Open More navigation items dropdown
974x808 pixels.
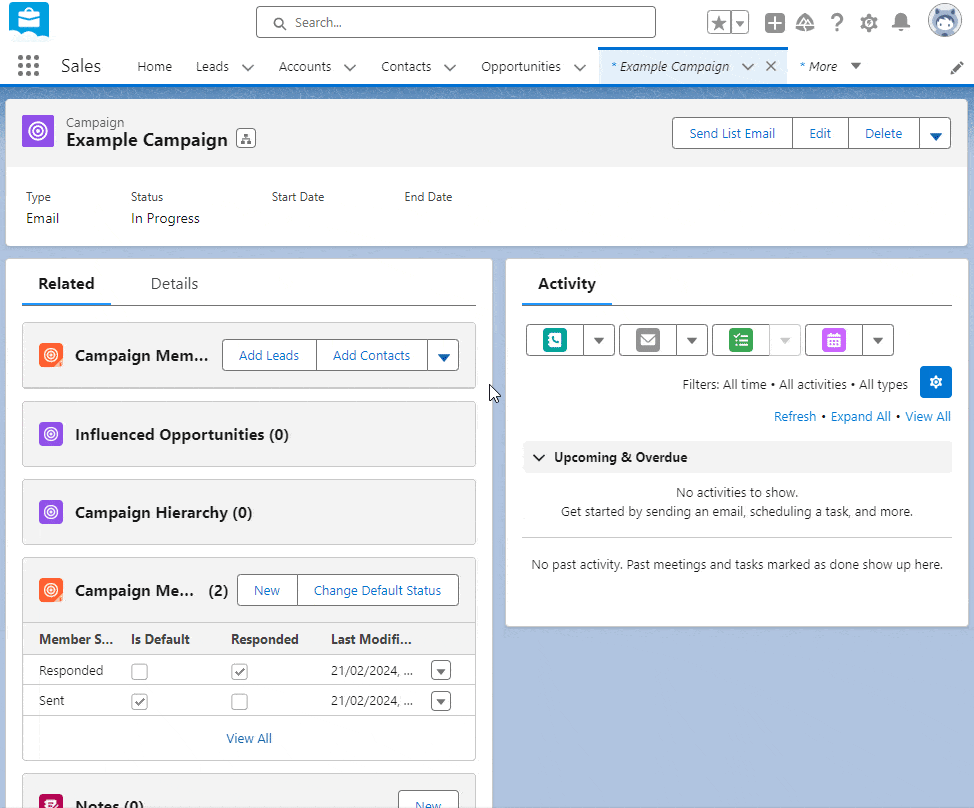[855, 66]
